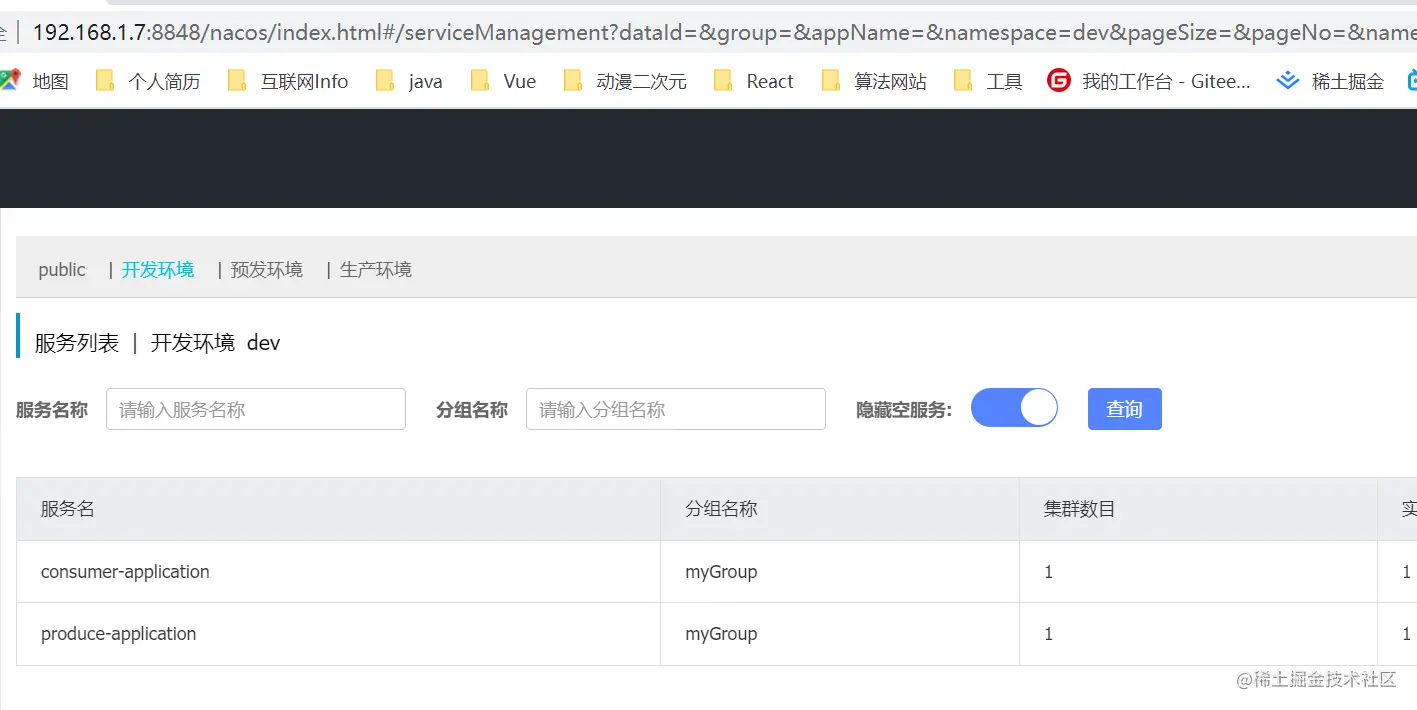1417x710 pixels.
Task: Open the Gitee 我的工作台 bookmark icon
Action: point(1059,81)
